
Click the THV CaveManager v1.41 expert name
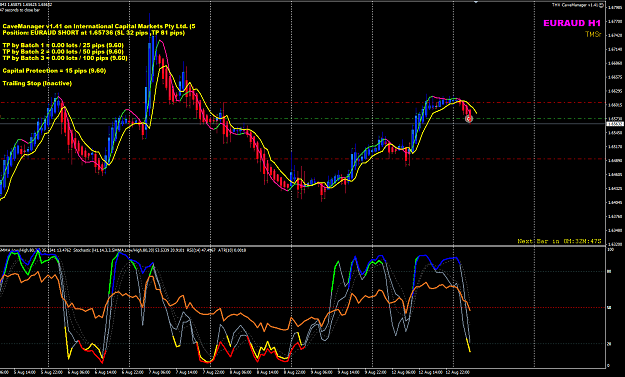[x=575, y=5]
